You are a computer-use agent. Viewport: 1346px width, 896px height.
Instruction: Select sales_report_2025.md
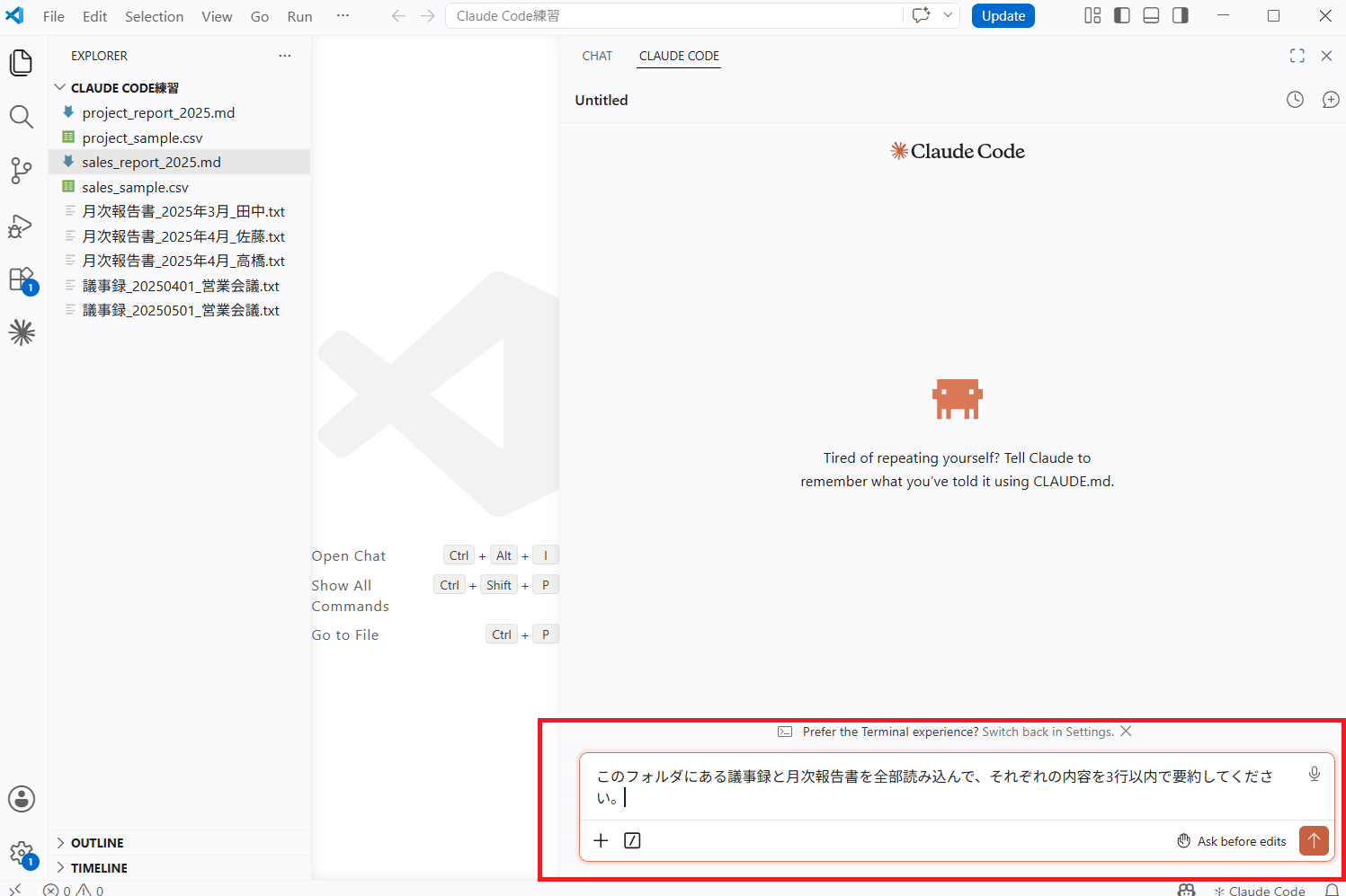[x=180, y=162]
